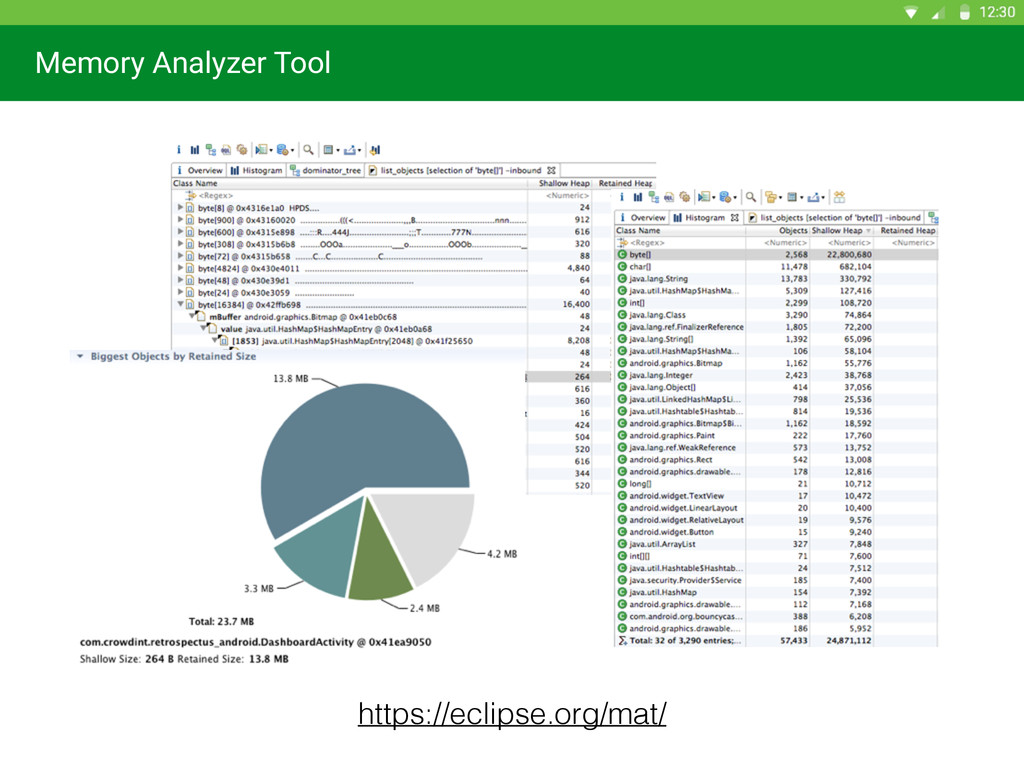Open https://eclipse.org/mat/ link
The width and height of the screenshot is (1024, 768).
(x=512, y=713)
